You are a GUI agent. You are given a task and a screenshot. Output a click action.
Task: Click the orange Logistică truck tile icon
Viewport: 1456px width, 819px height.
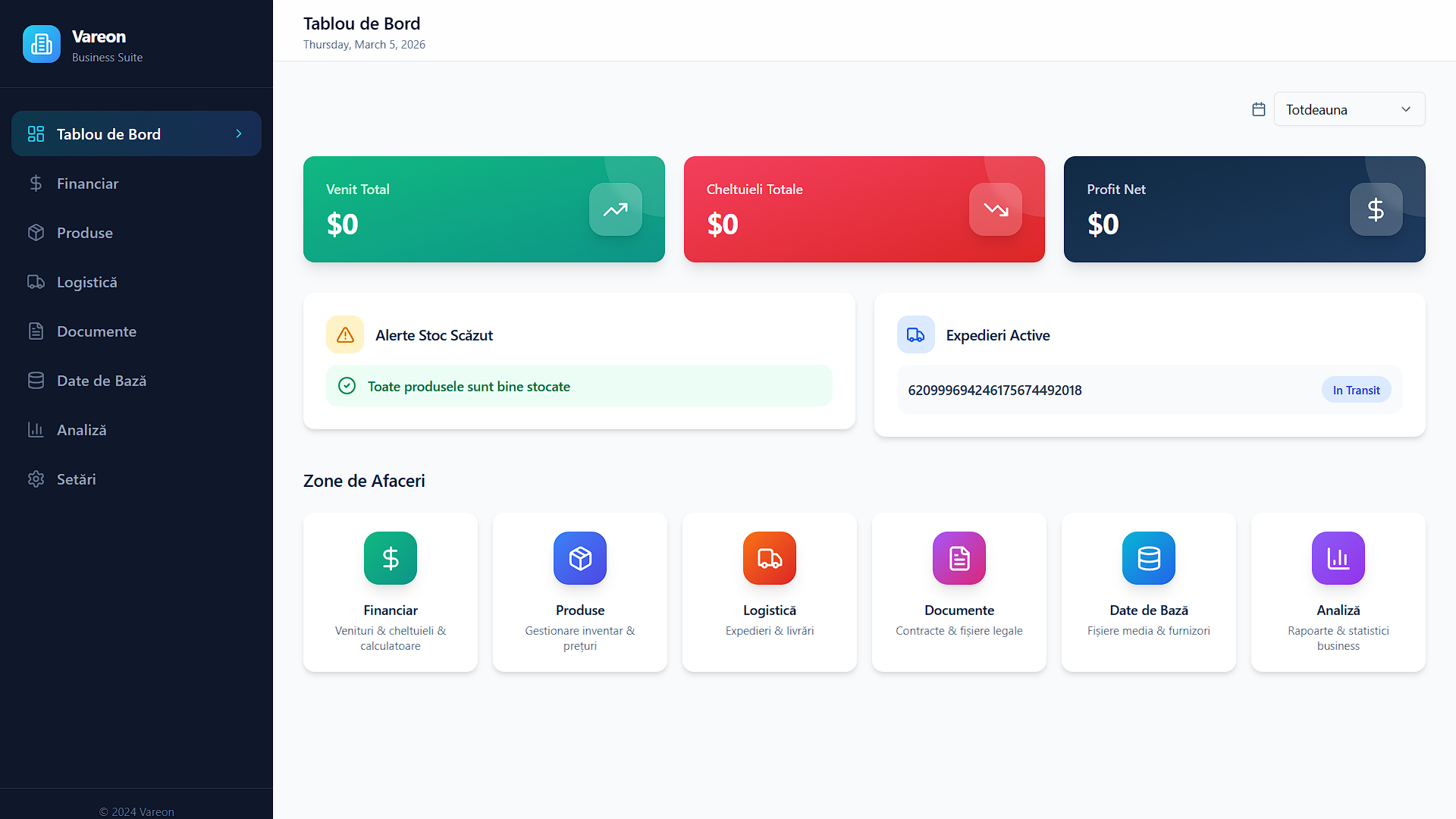coord(770,558)
